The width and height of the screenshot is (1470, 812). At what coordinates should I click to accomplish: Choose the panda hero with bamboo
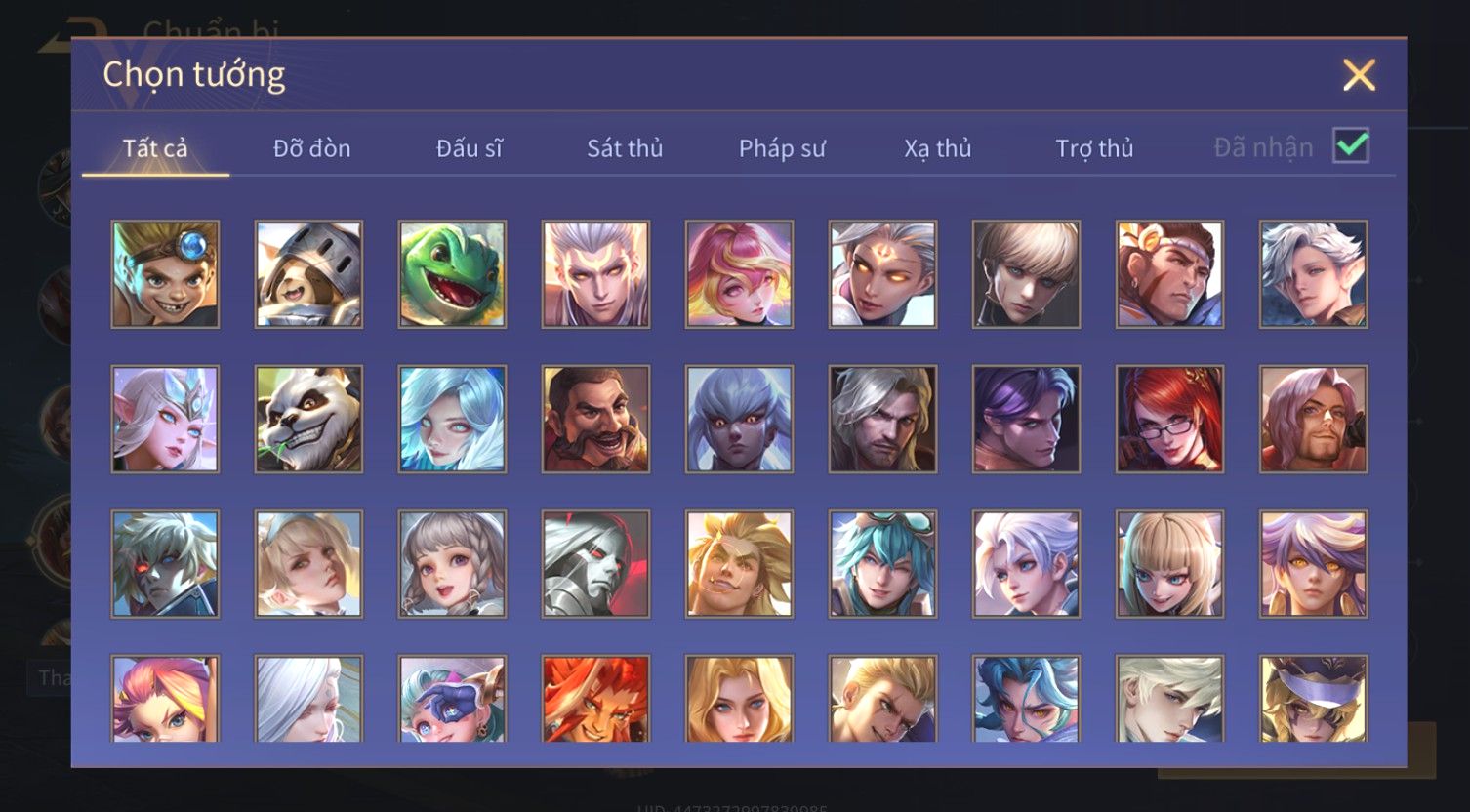(x=308, y=419)
